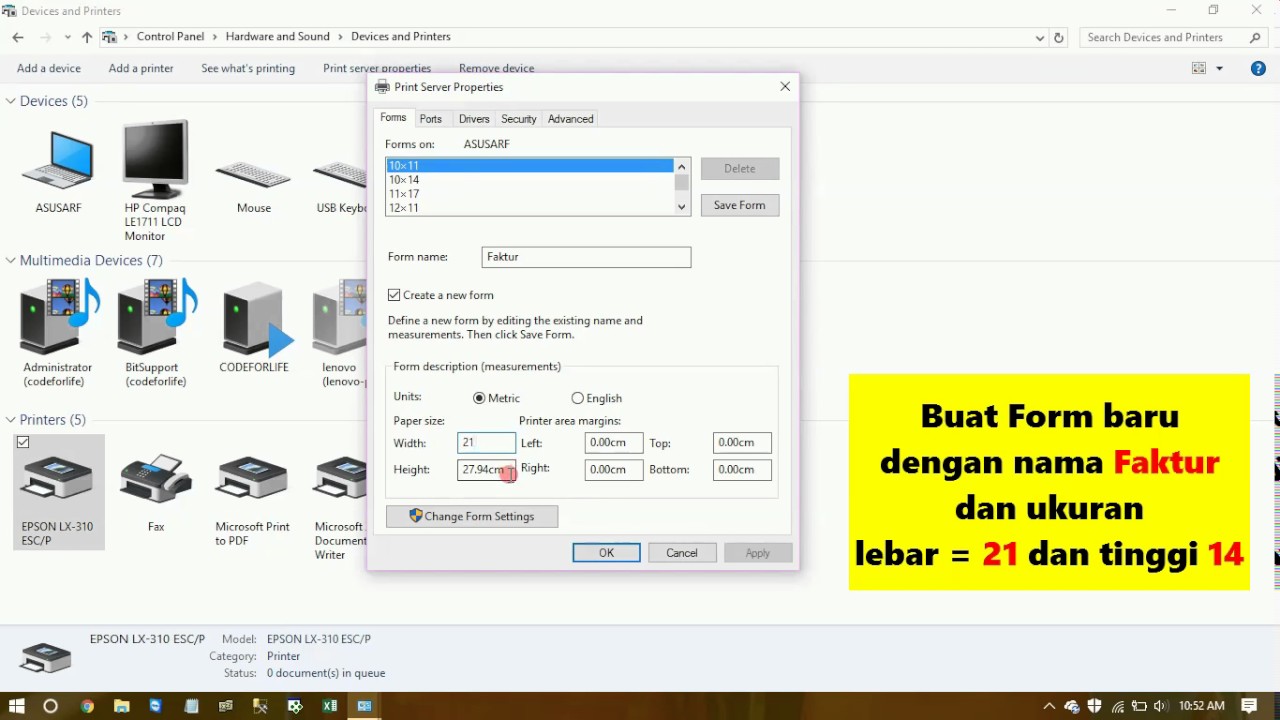
Task: Click Control Panel breadcrumb
Action: [x=170, y=37]
